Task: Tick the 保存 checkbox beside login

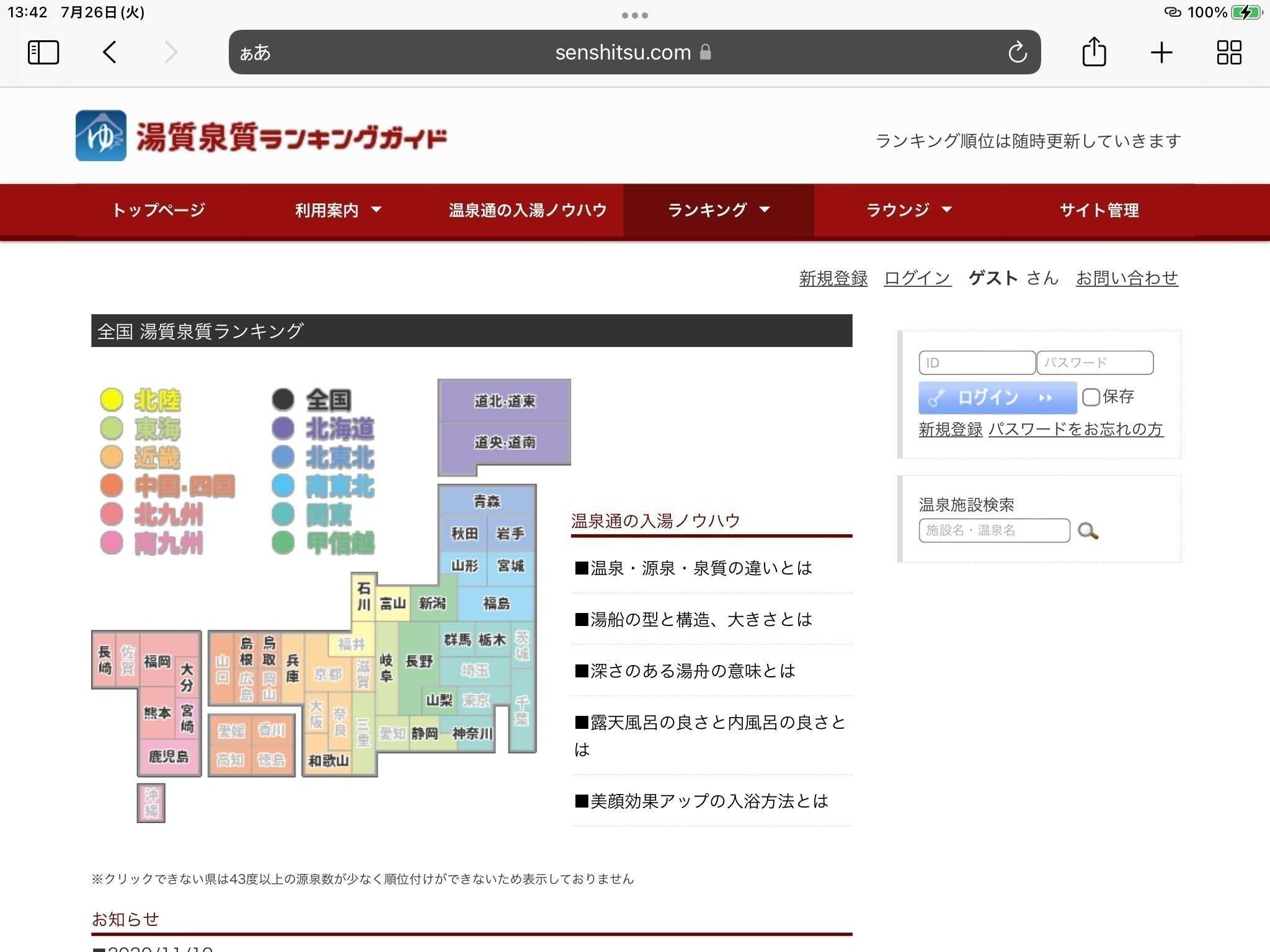Action: [x=1091, y=397]
